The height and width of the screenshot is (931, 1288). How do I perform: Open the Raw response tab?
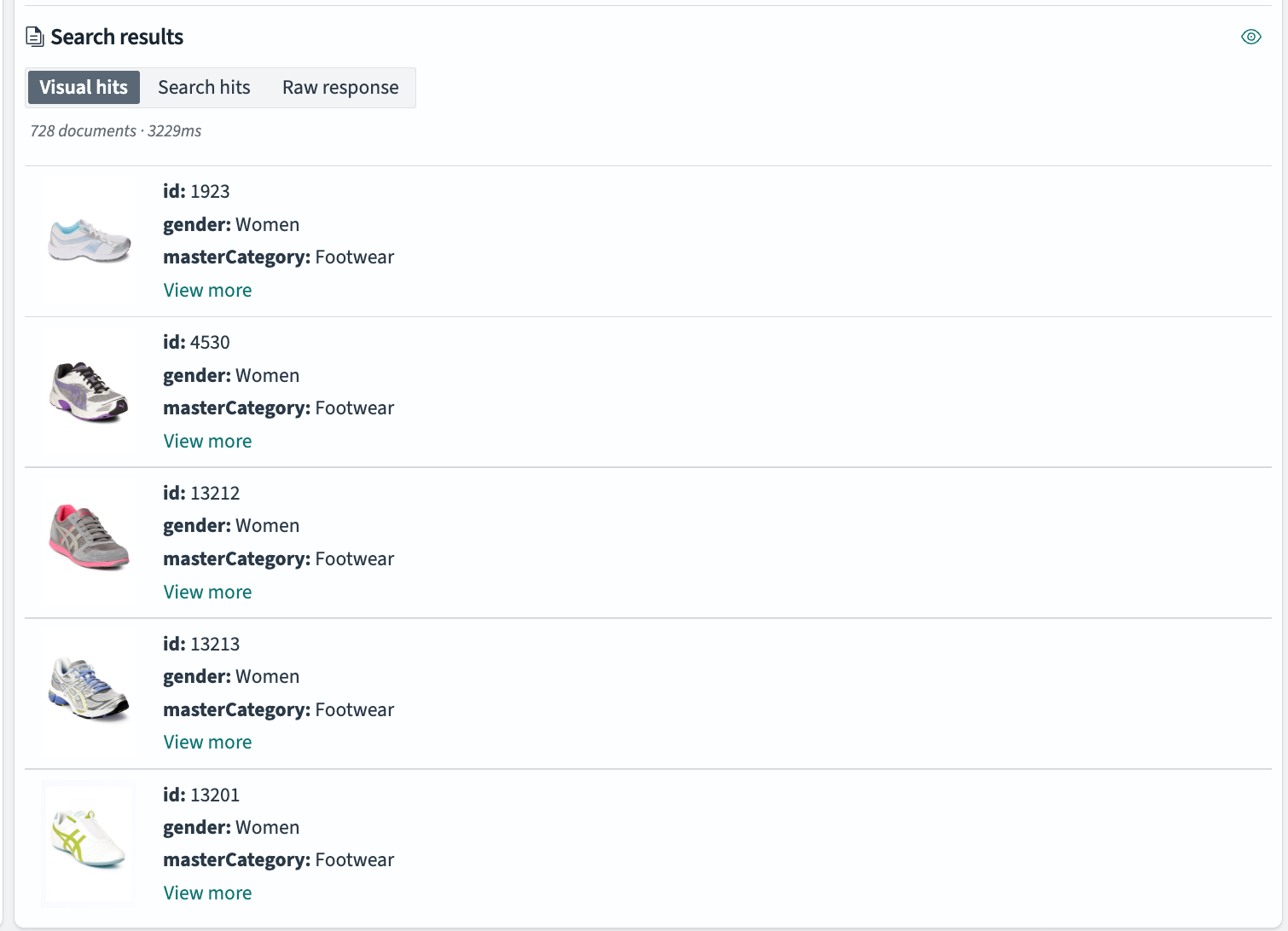point(340,88)
